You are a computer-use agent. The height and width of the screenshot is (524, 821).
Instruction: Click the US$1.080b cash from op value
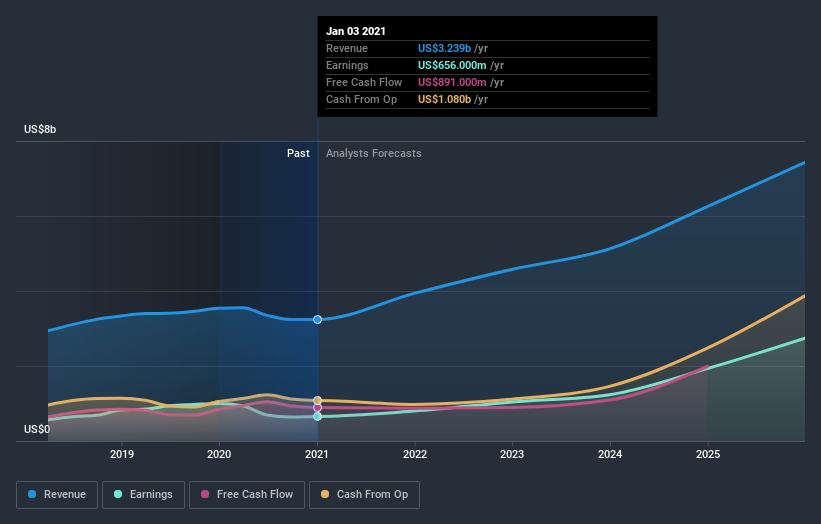[444, 99]
